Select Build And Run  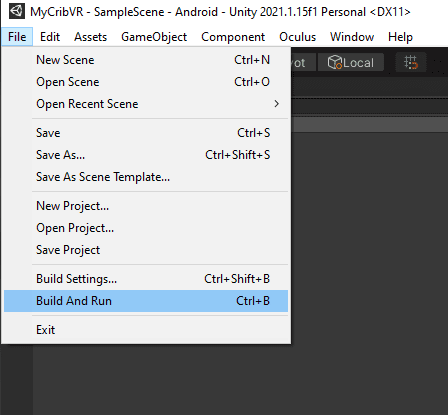pyautogui.click(x=146, y=301)
